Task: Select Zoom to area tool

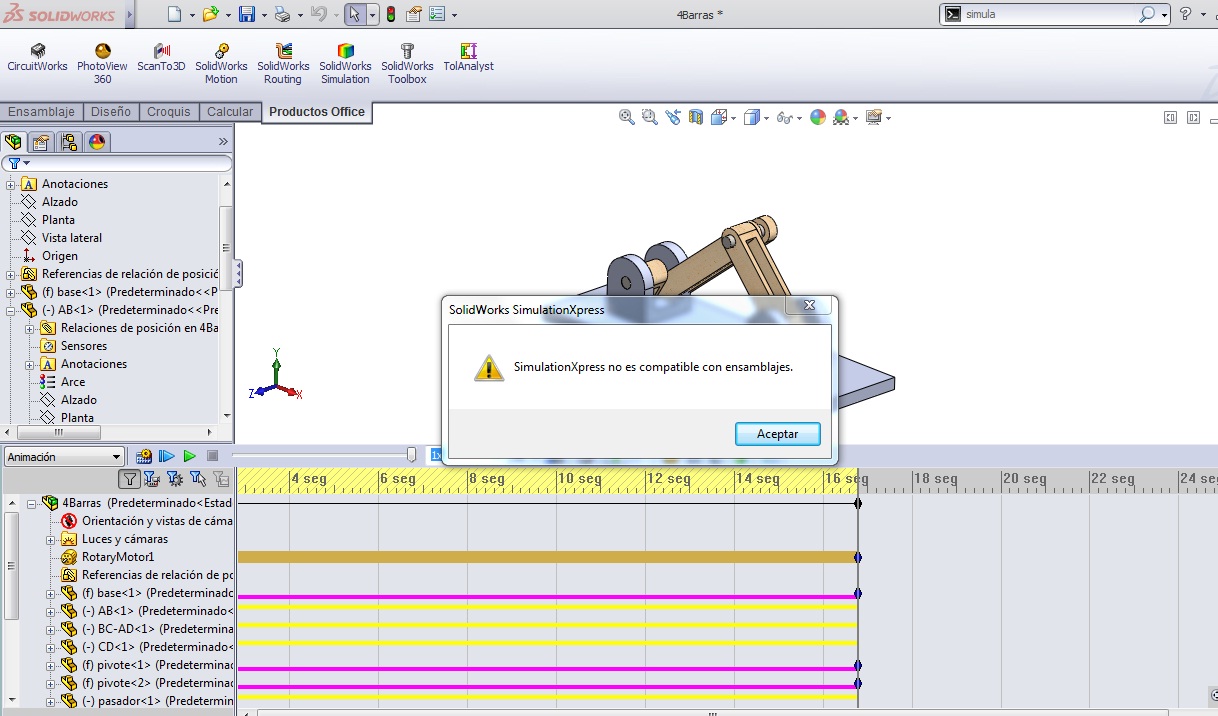Action: [649, 117]
